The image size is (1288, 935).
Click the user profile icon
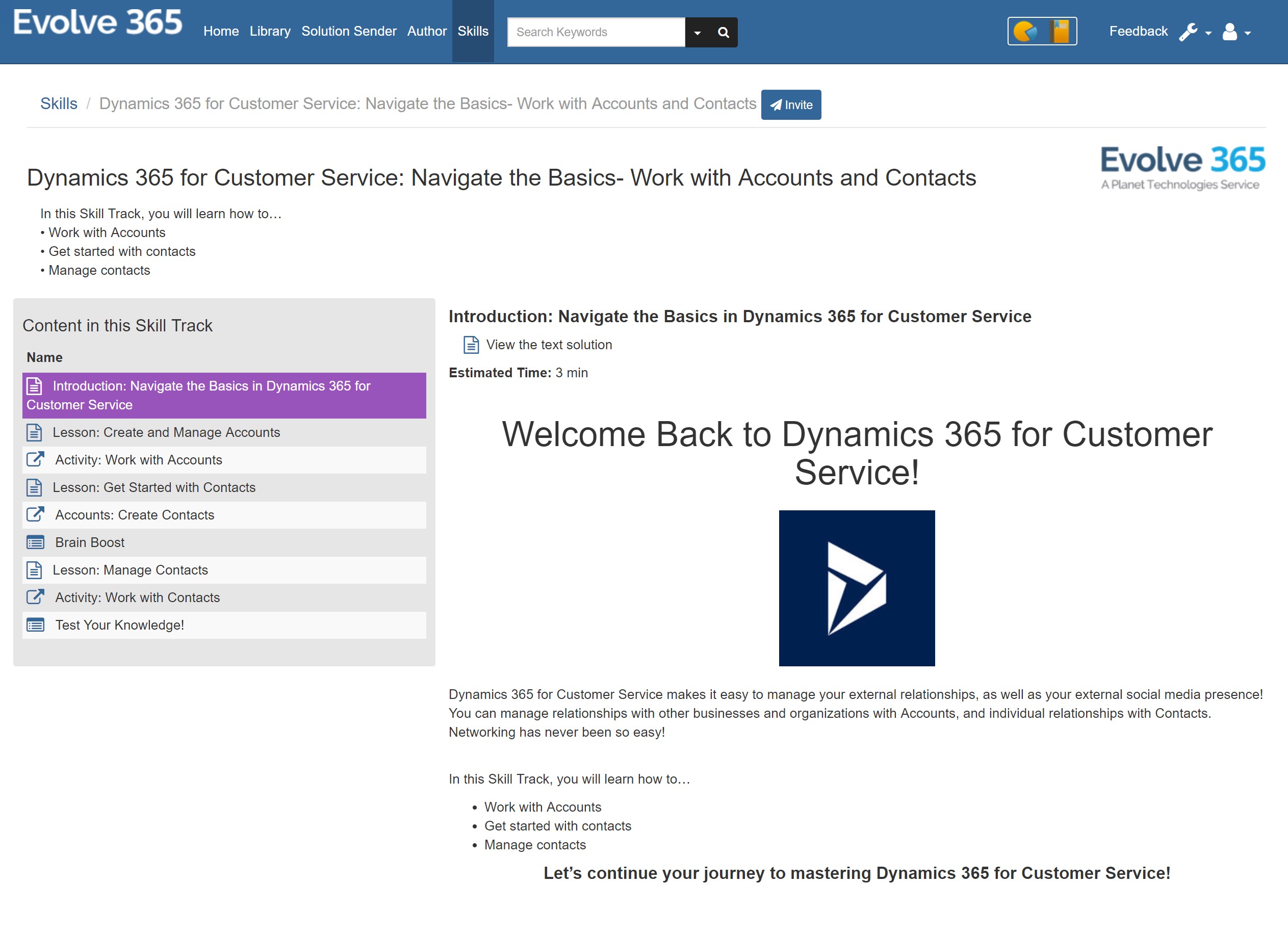coord(1229,32)
